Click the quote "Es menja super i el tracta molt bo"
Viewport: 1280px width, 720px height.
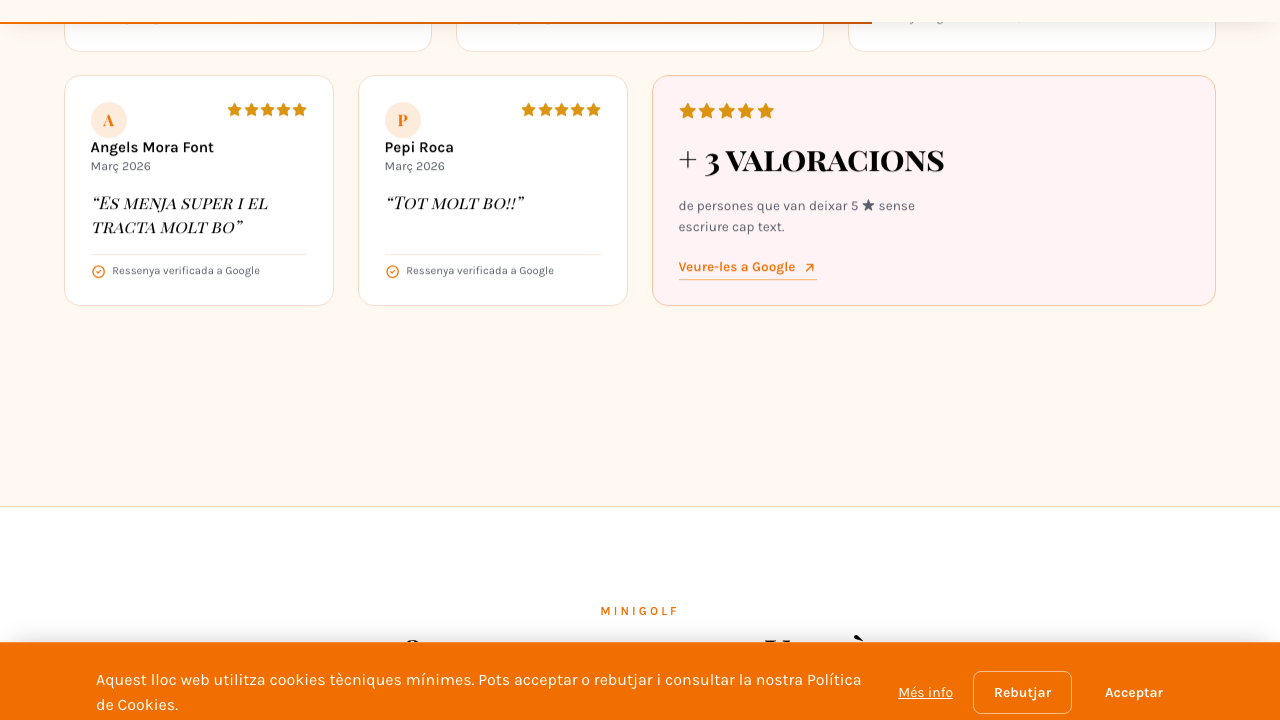[180, 215]
